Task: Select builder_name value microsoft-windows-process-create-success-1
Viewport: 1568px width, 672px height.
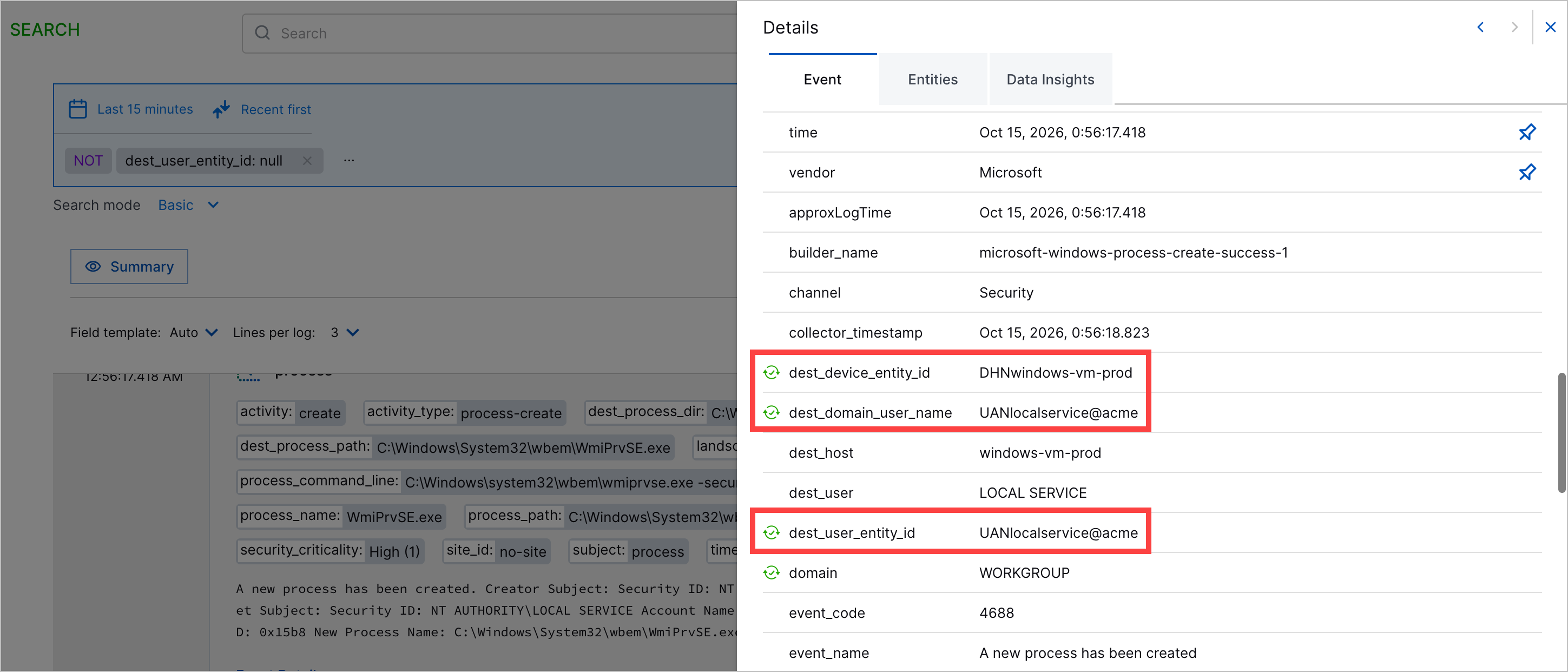Action: [1134, 253]
